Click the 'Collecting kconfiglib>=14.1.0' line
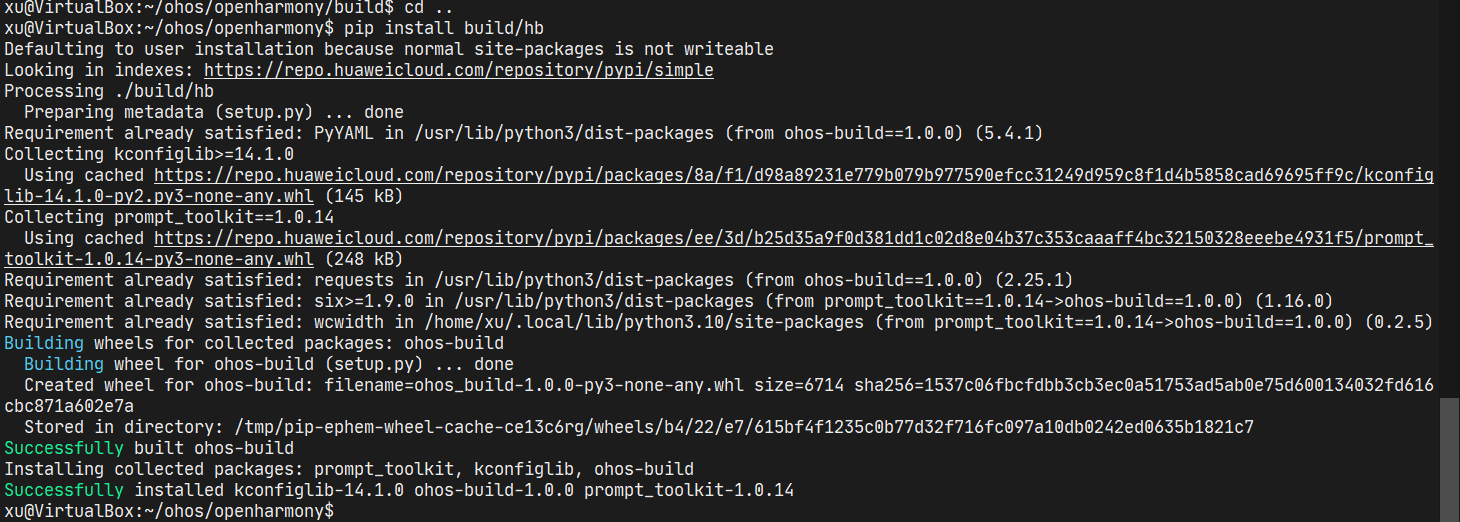Image resolution: width=1460 pixels, height=522 pixels. [148, 154]
